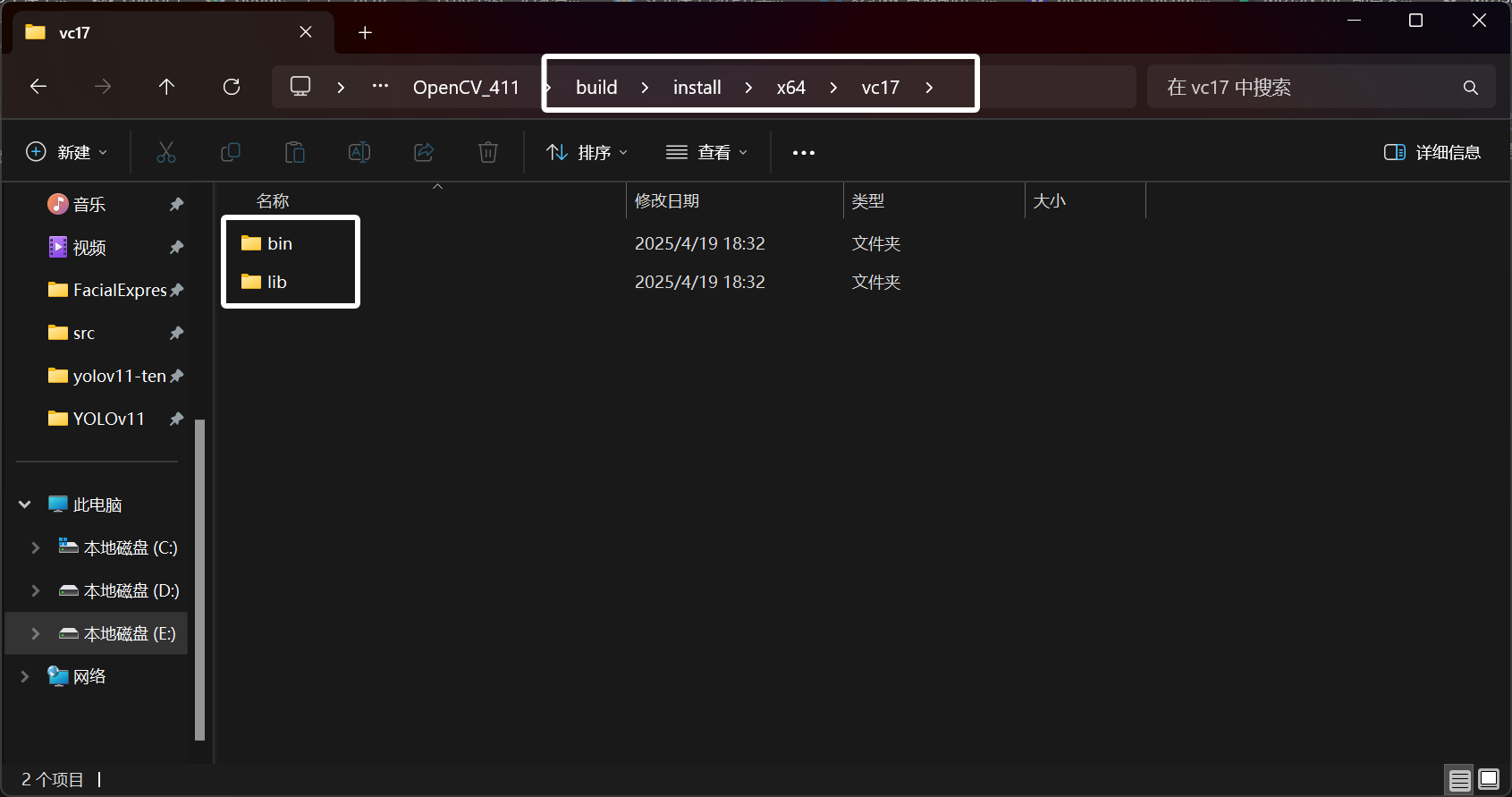This screenshot has height=797, width=1512.
Task: Click pin icon next to src
Action: (x=177, y=333)
